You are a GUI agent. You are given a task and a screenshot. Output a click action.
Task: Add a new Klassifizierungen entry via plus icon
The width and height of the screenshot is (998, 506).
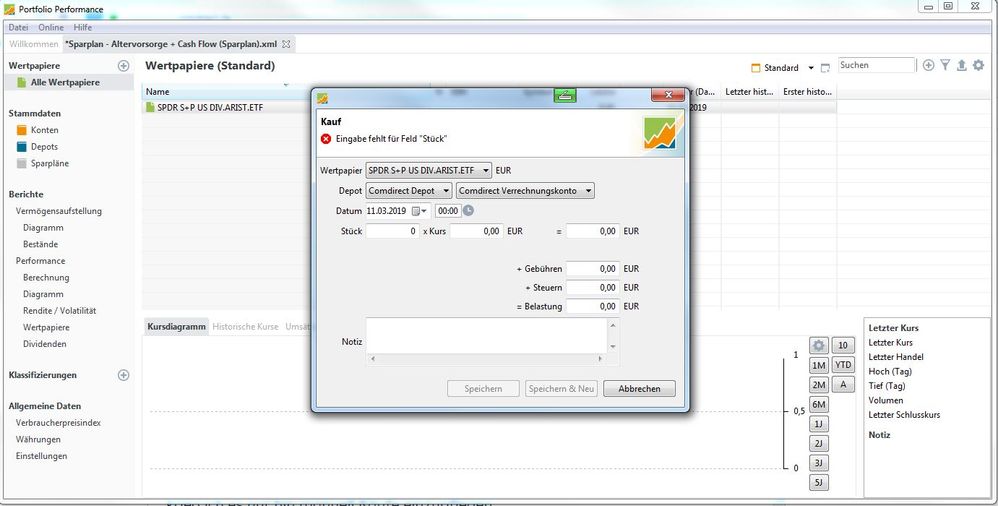124,376
